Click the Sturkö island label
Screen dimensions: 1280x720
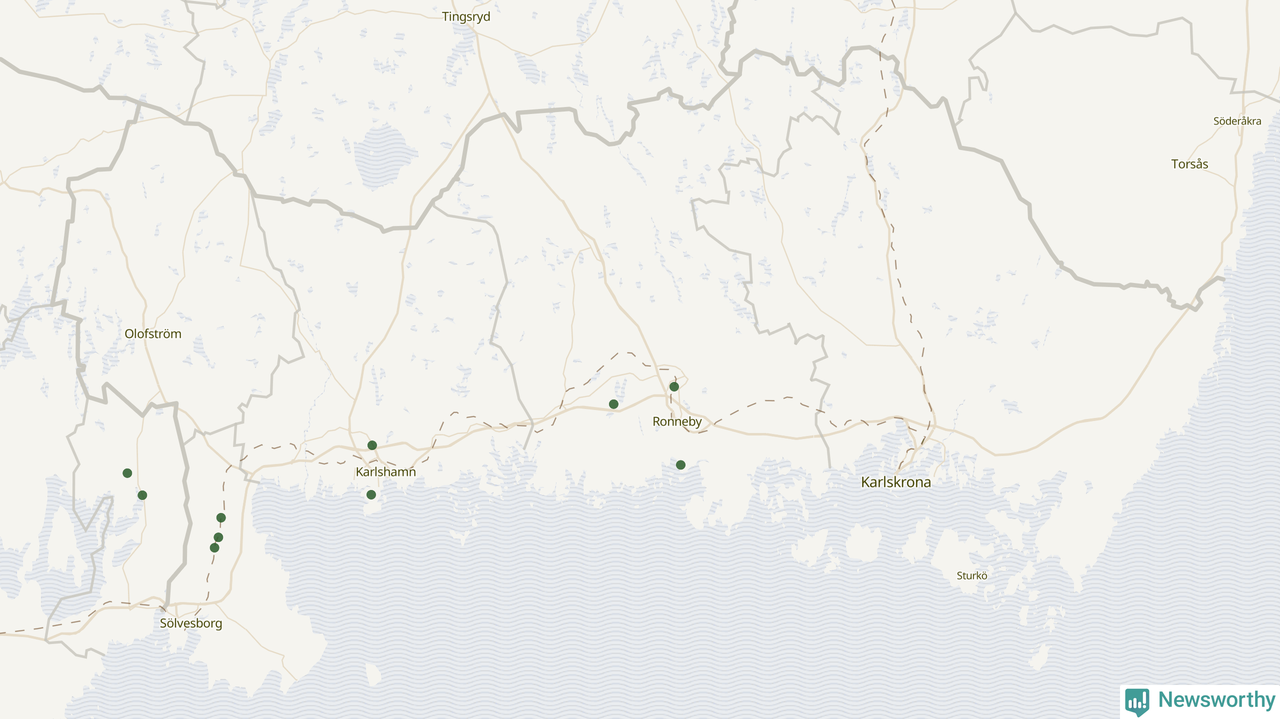[x=972, y=575]
